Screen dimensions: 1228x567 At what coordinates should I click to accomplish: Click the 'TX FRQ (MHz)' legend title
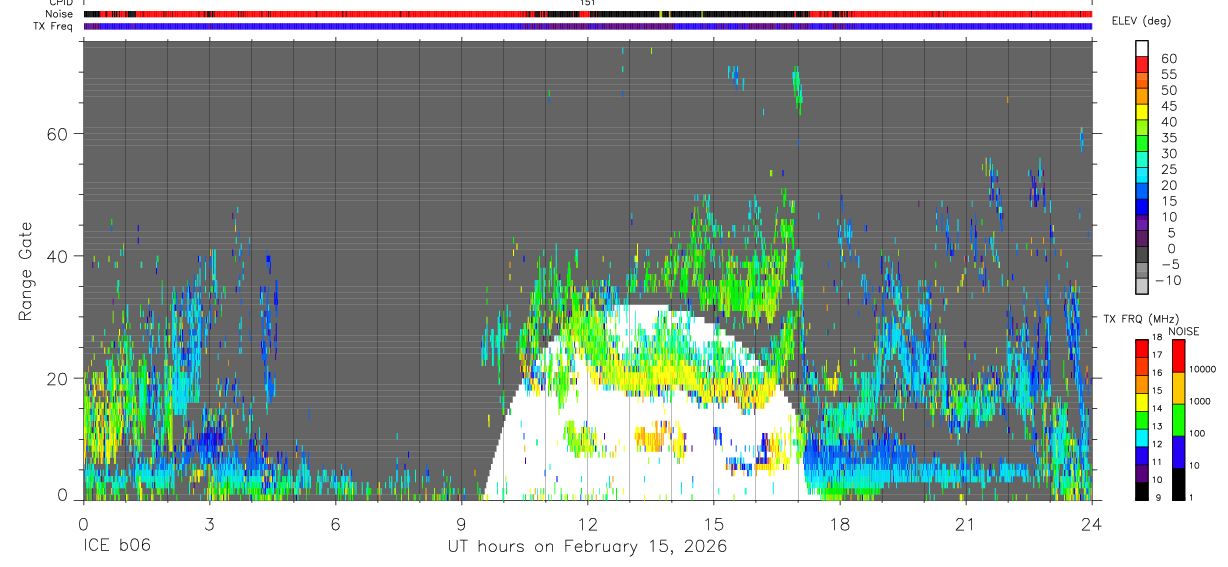1140,319
